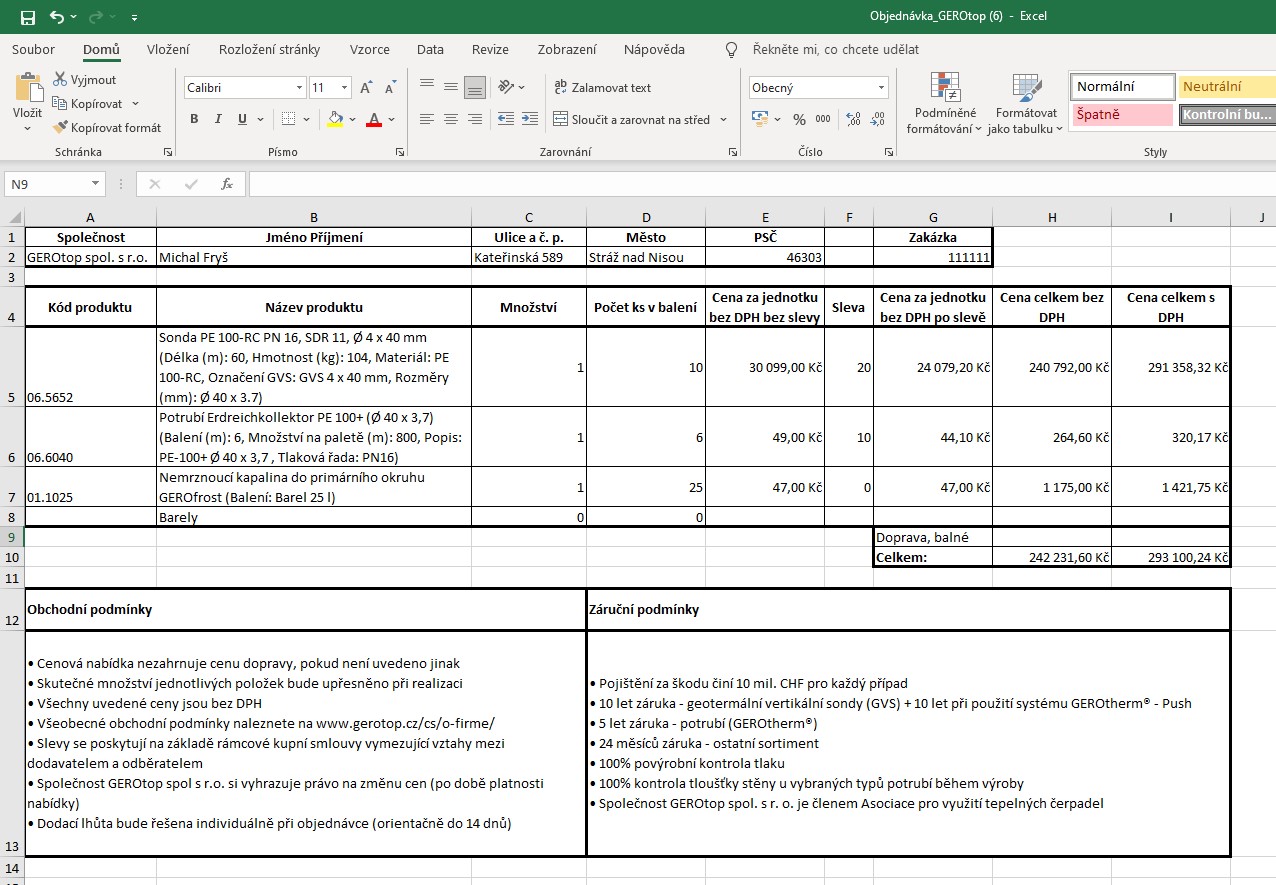Open the Name Box dropdown arrow

tap(96, 184)
